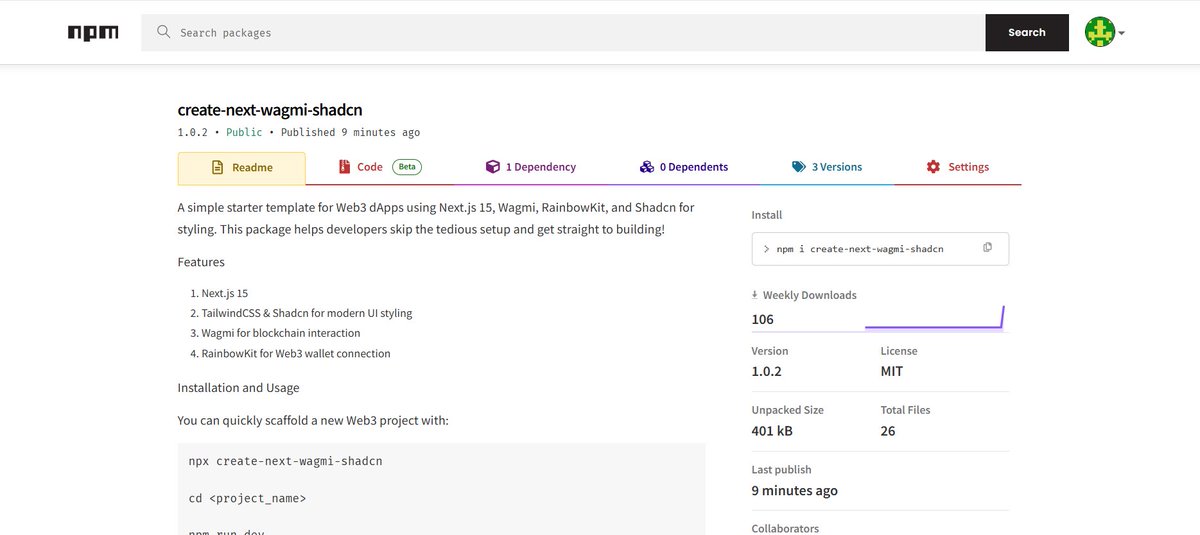Viewport: 1200px width, 535px height.
Task: Click the 106 weekly downloads value
Action: tap(763, 320)
